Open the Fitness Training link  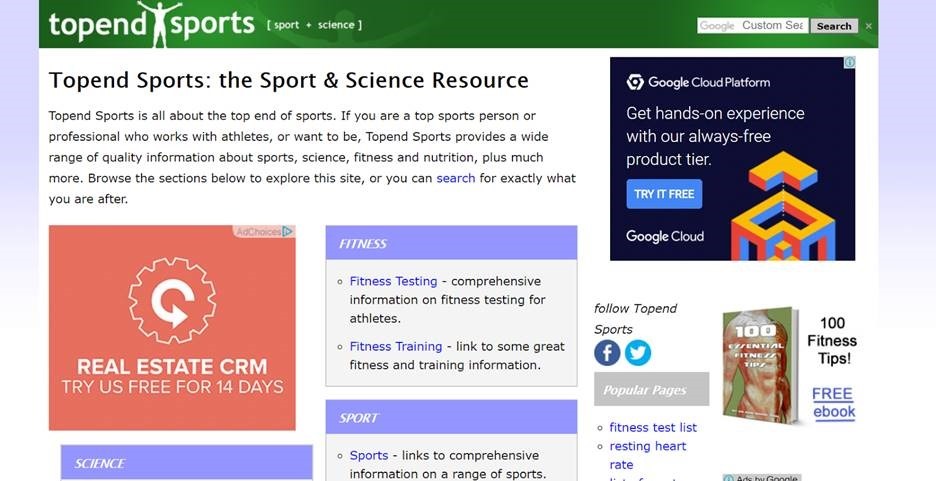tap(395, 346)
